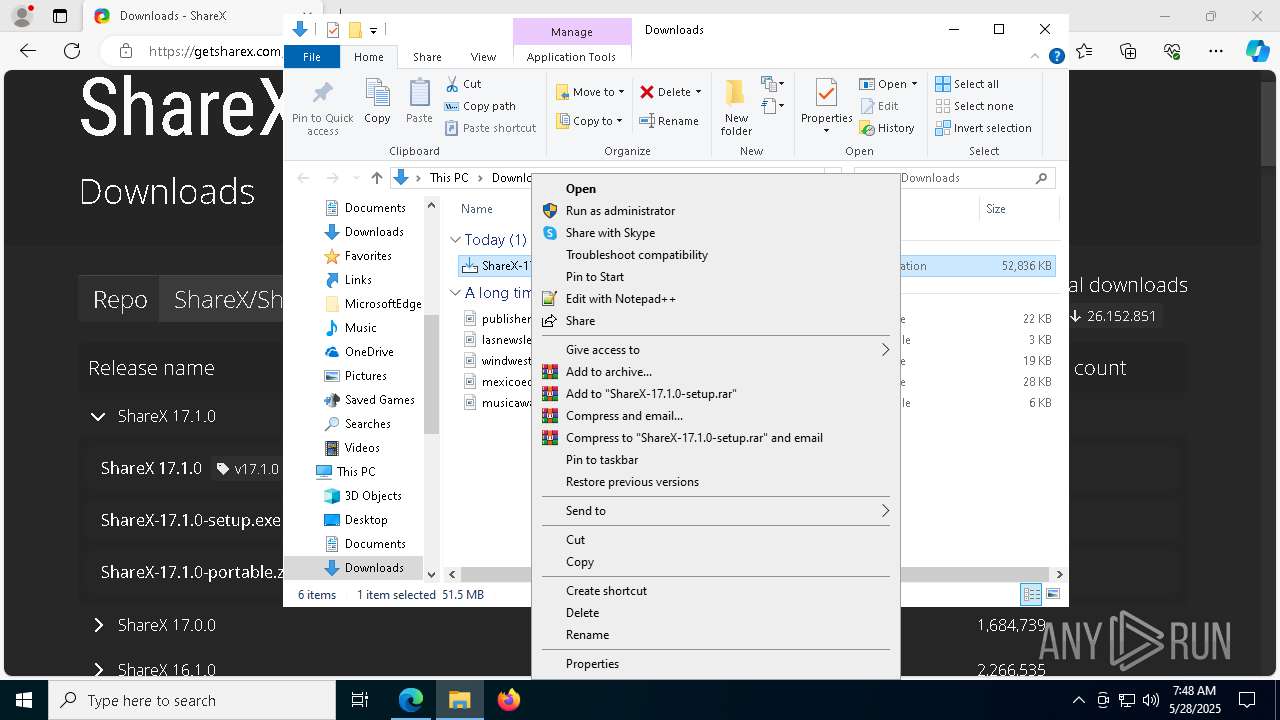
Task: Switch to the View ribbon tab
Action: point(483,57)
